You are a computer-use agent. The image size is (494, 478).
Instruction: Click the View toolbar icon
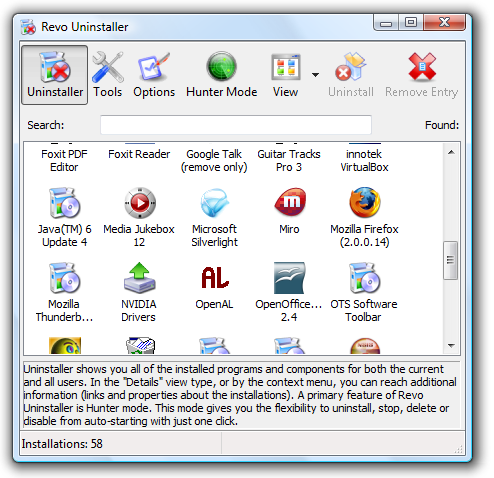(285, 67)
